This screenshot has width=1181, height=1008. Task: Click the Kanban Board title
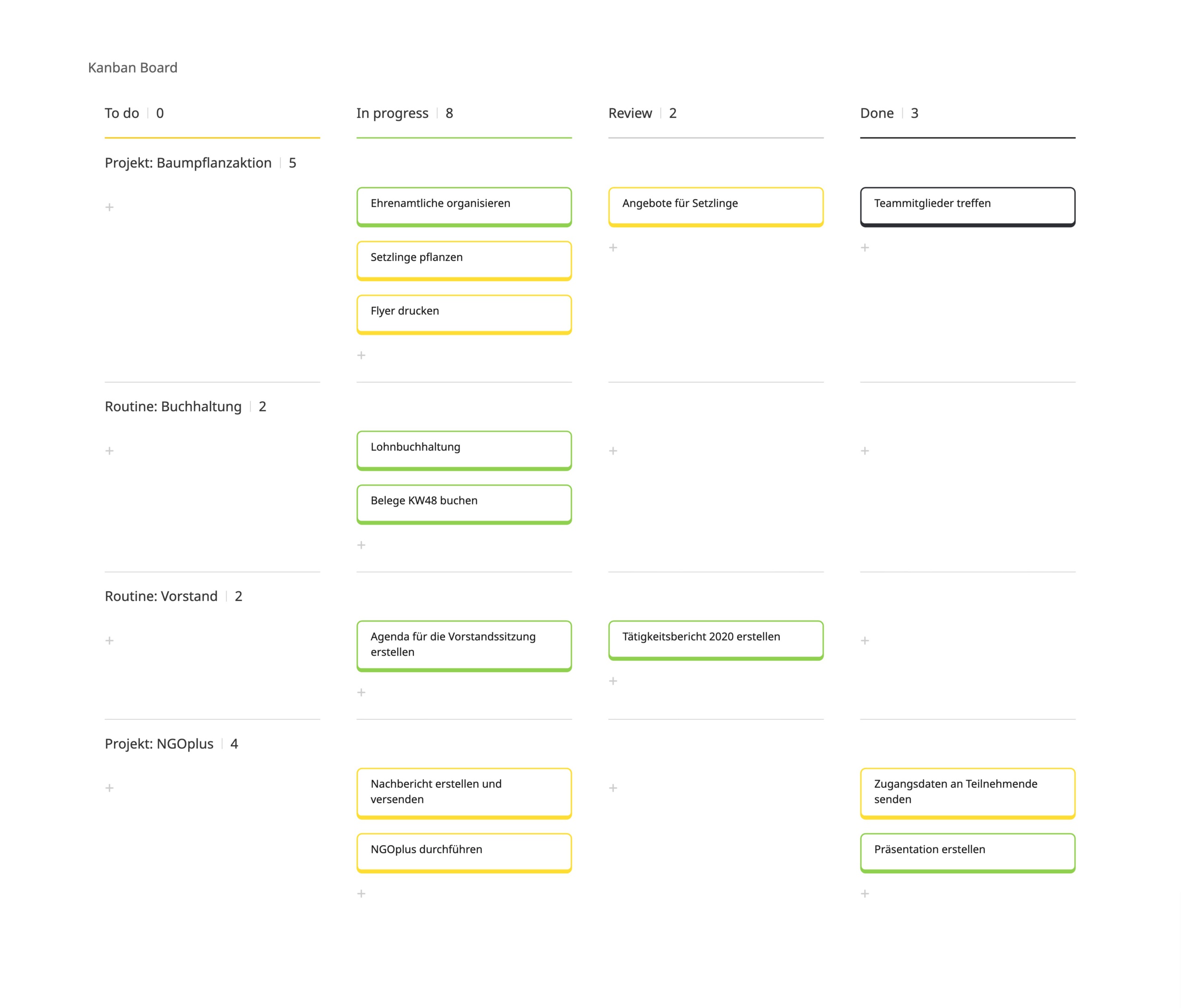pos(133,68)
